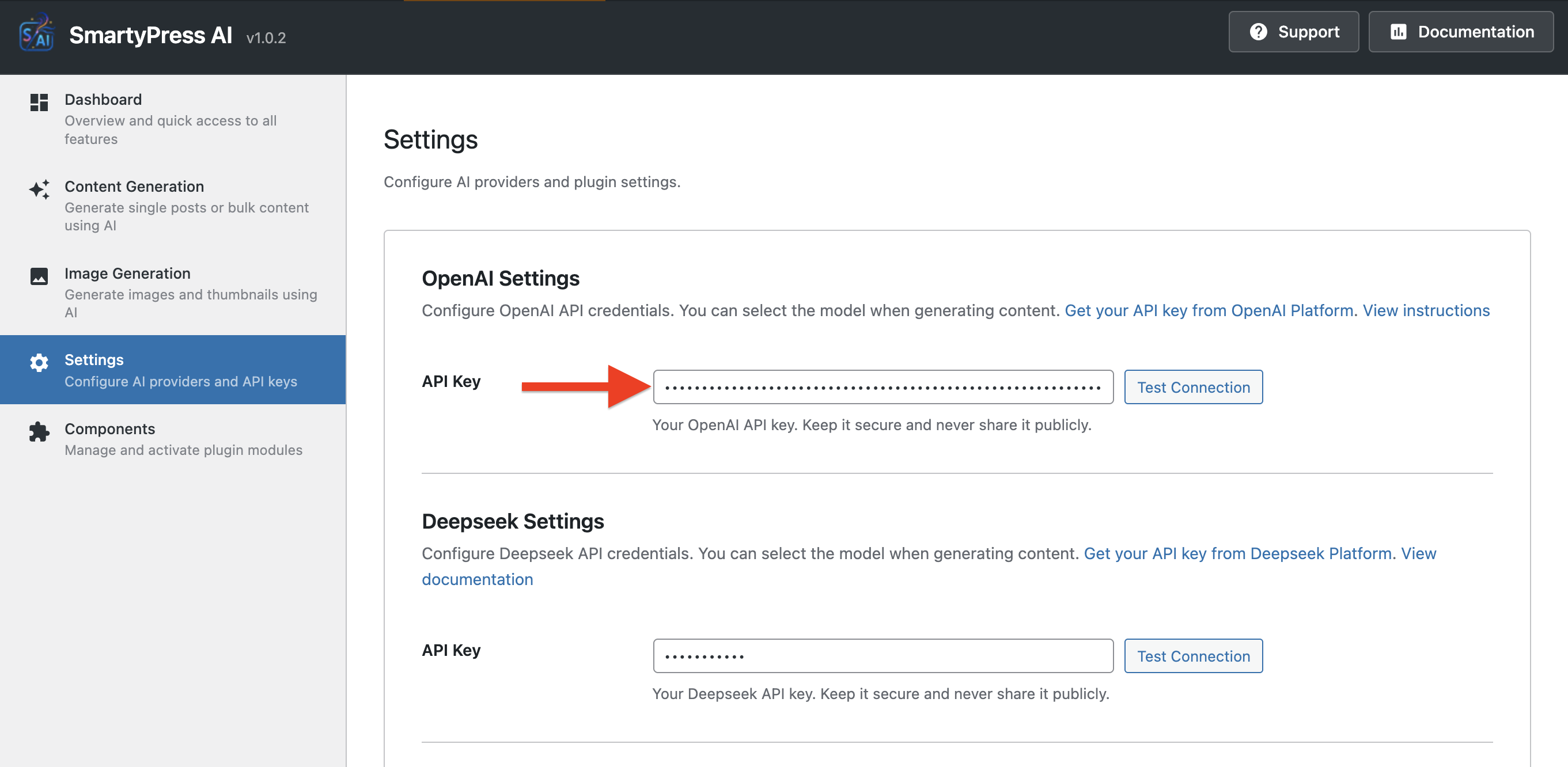This screenshot has width=1568, height=767.
Task: Click the Image Generation picture icon
Action: click(39, 276)
